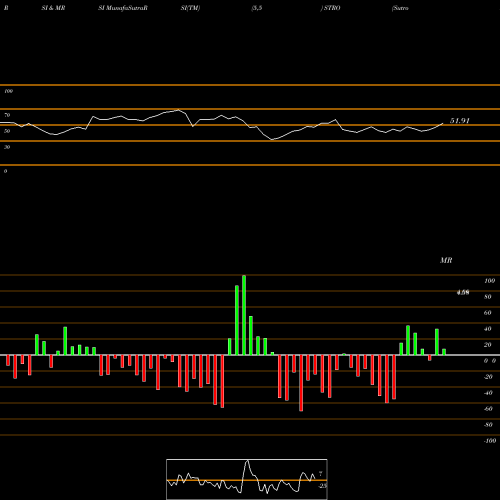Click the 70 level label on RSI axis
Viewport: 500px width, 500px height.
(x=7, y=115)
